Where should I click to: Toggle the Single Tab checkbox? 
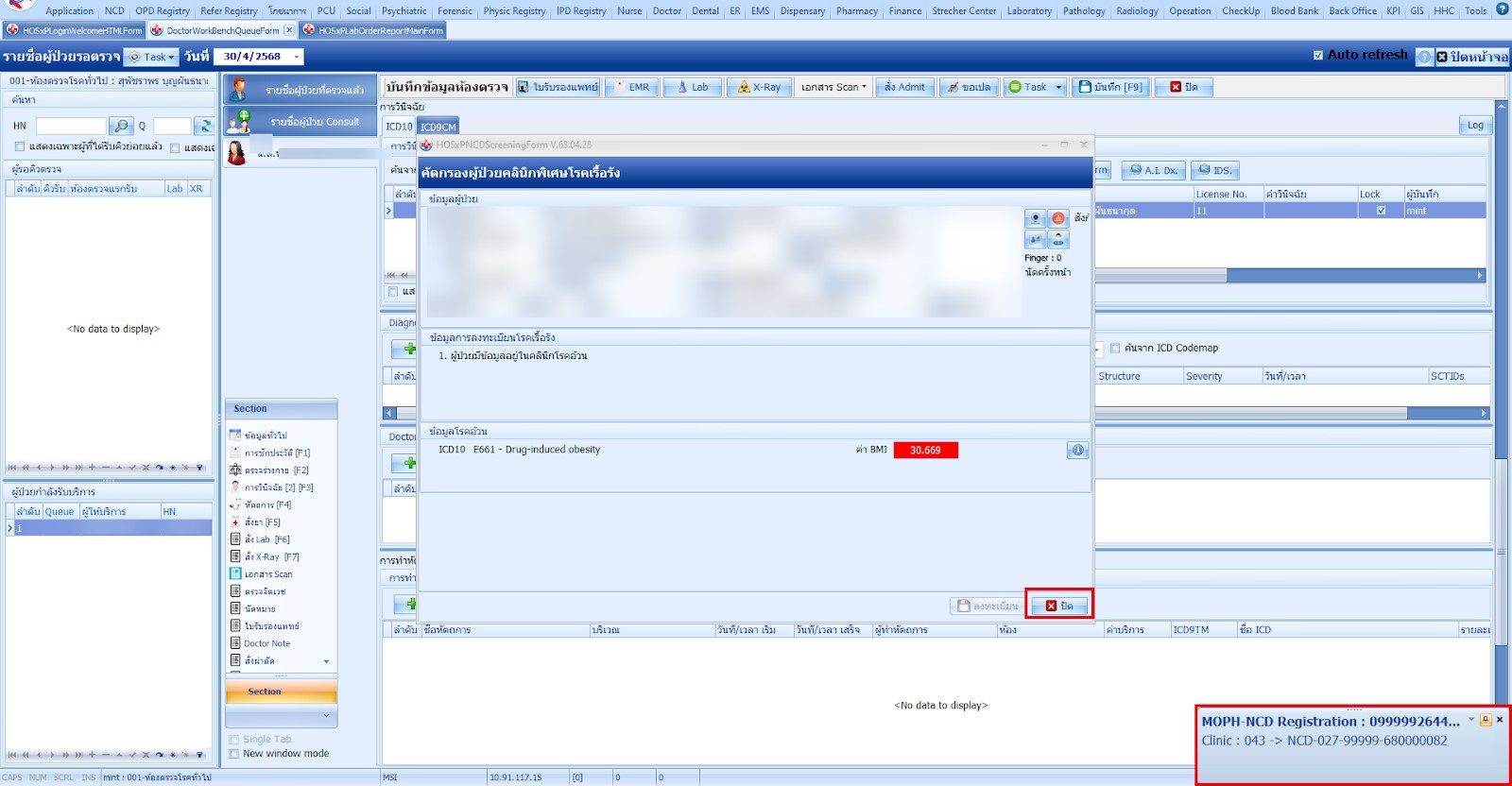234,740
